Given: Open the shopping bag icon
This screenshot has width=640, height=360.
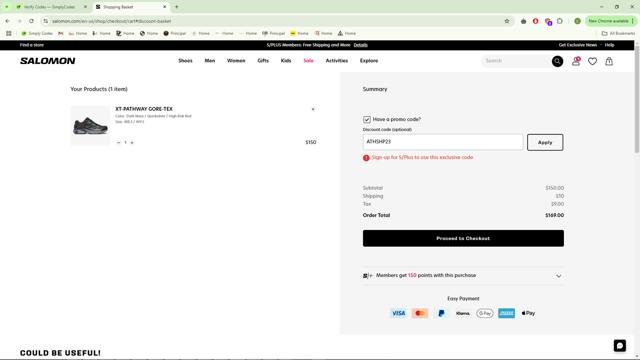Looking at the screenshot, I should (609, 61).
